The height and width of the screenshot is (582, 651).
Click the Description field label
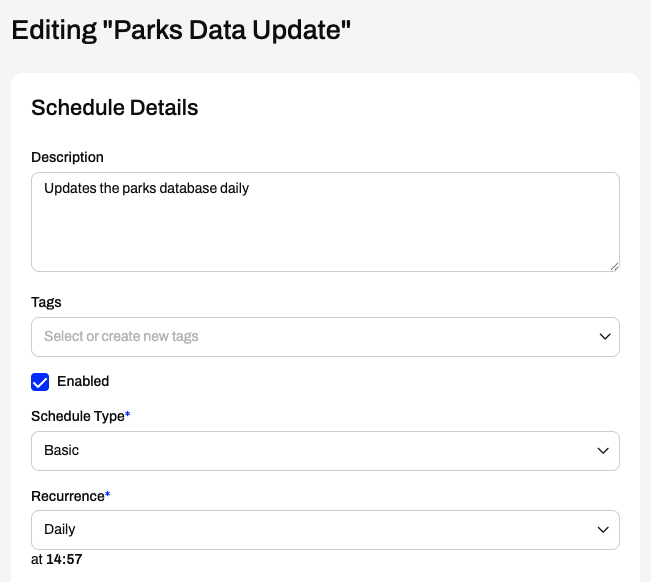click(x=67, y=157)
